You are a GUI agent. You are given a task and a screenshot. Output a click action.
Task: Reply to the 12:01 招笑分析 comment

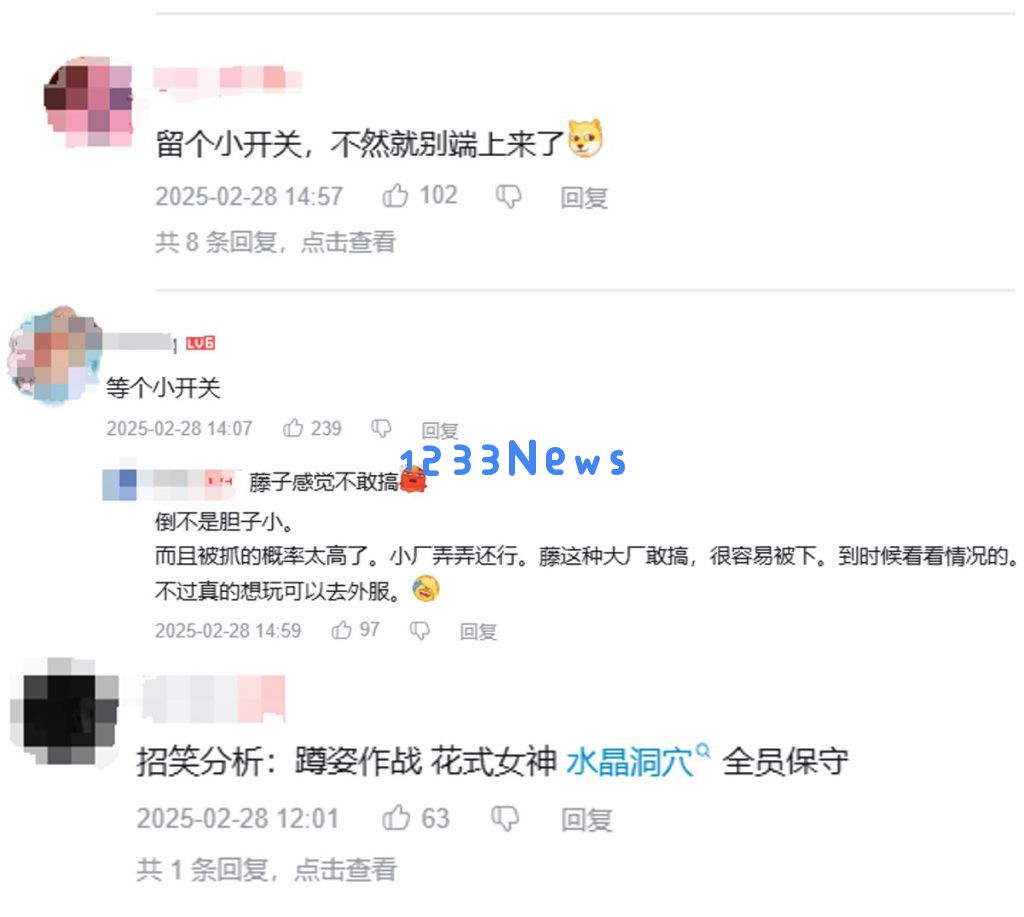pos(586,820)
